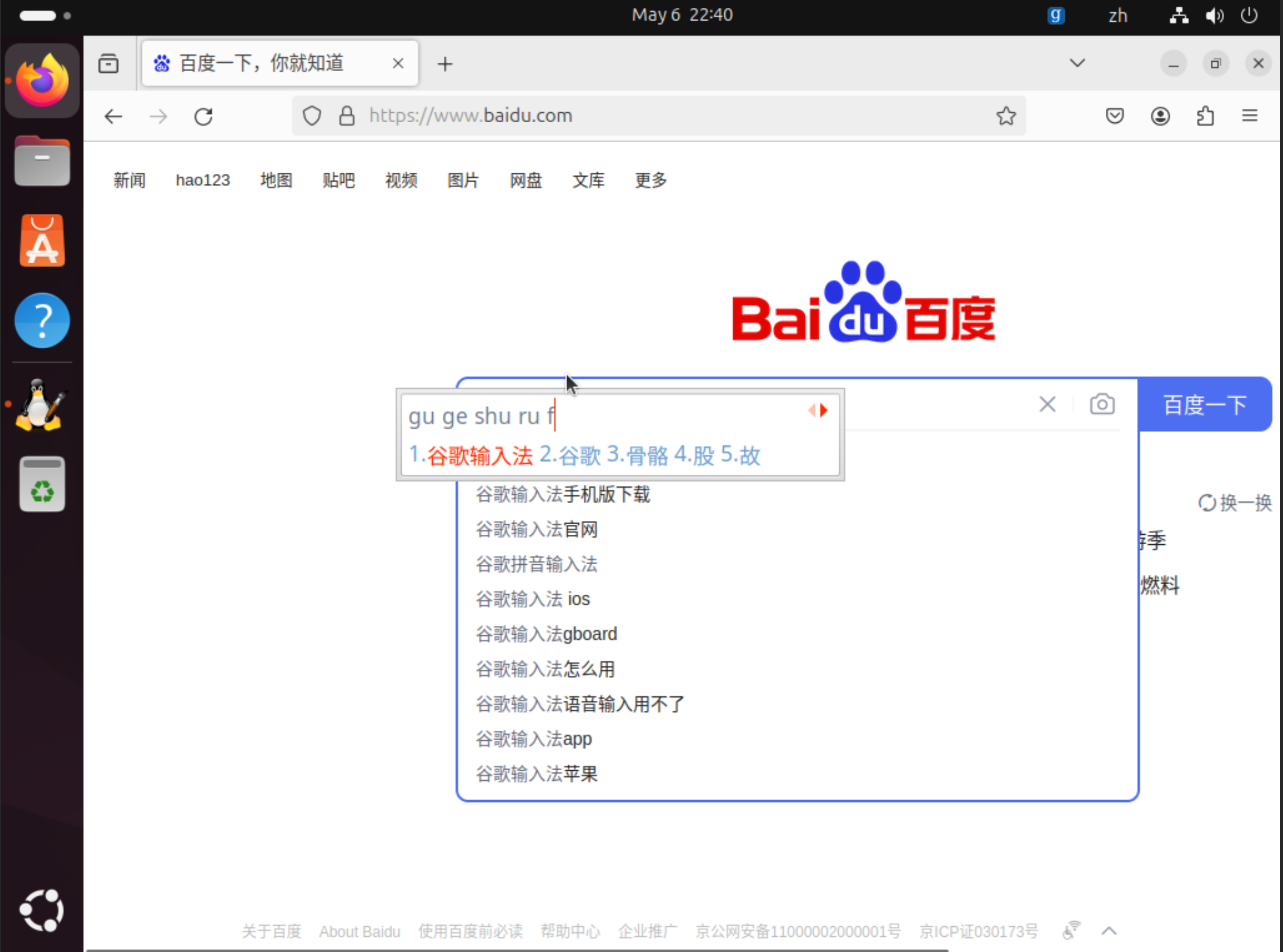Image resolution: width=1283 pixels, height=952 pixels.
Task: Open a new tab with plus button
Action: pos(444,64)
